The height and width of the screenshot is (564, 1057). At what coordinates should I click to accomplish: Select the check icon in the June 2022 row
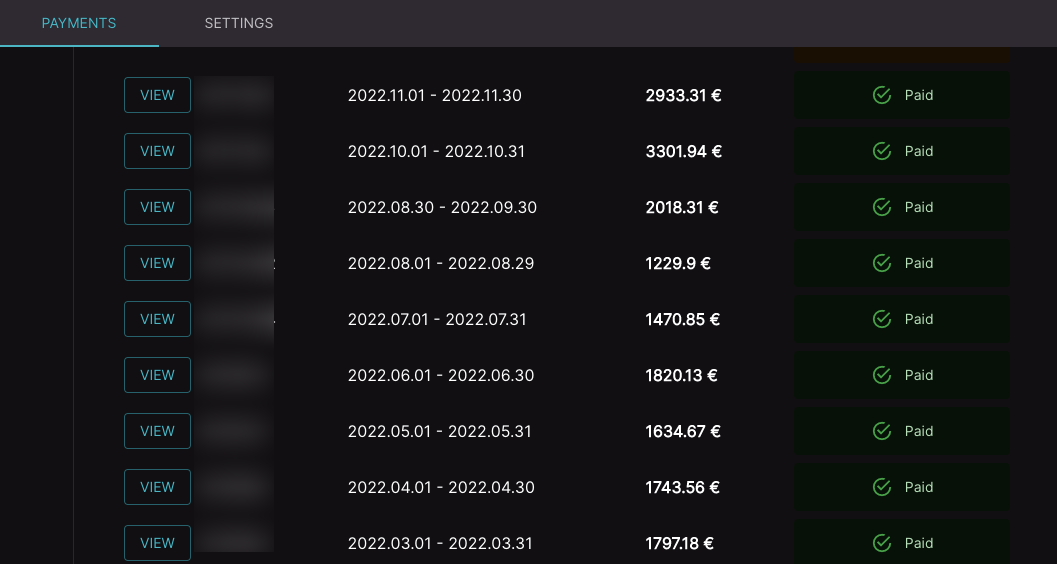[x=882, y=375]
